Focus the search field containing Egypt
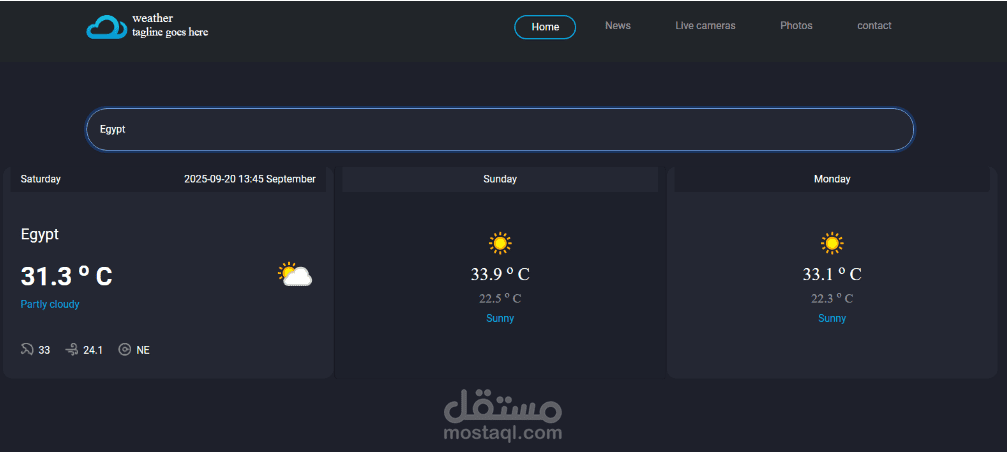 pos(500,129)
